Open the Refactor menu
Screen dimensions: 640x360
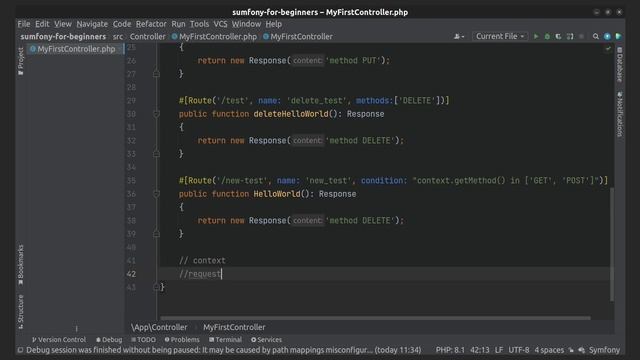[x=151, y=24]
